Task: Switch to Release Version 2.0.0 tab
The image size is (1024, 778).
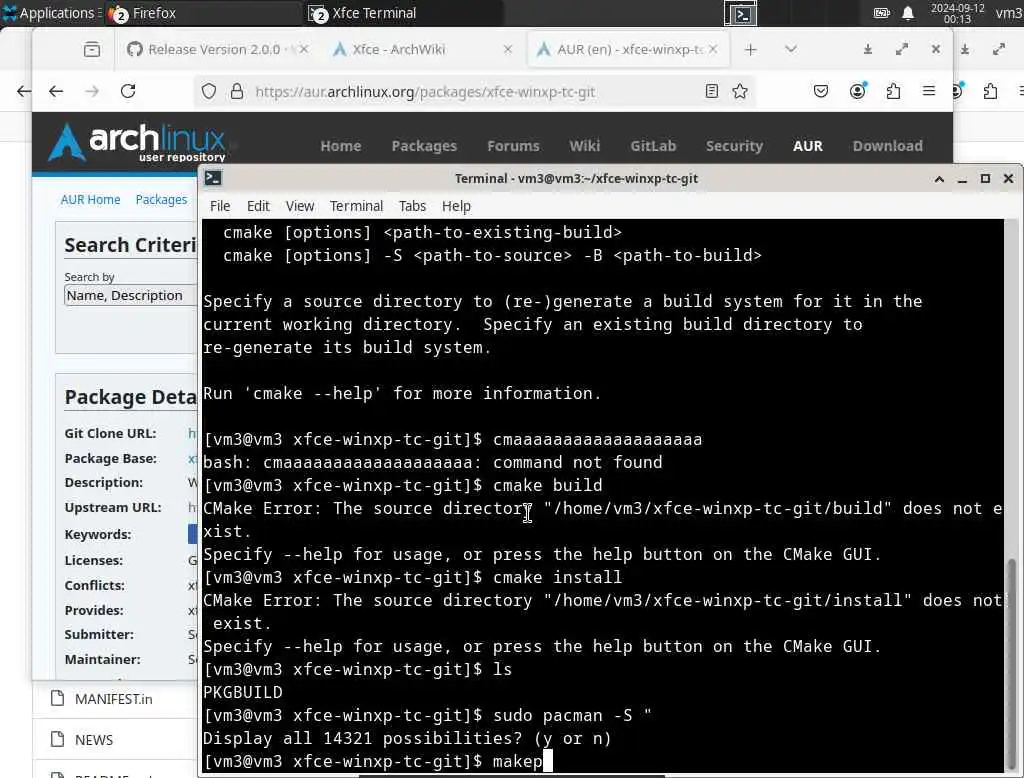Action: pos(217,49)
